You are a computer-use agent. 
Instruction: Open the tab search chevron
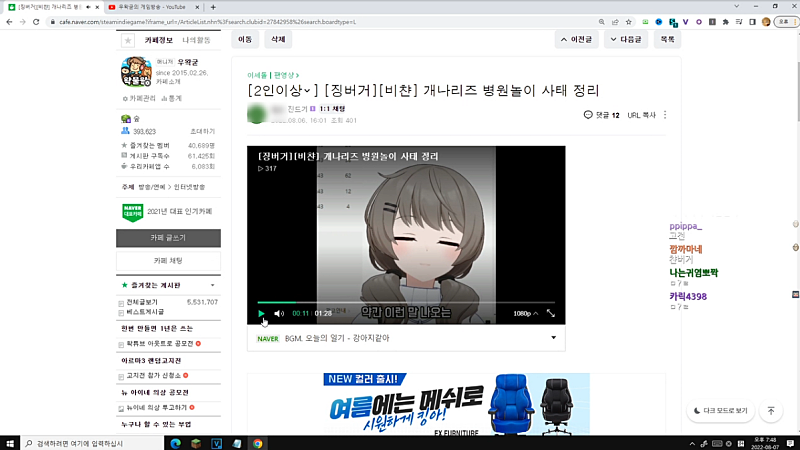736,6
